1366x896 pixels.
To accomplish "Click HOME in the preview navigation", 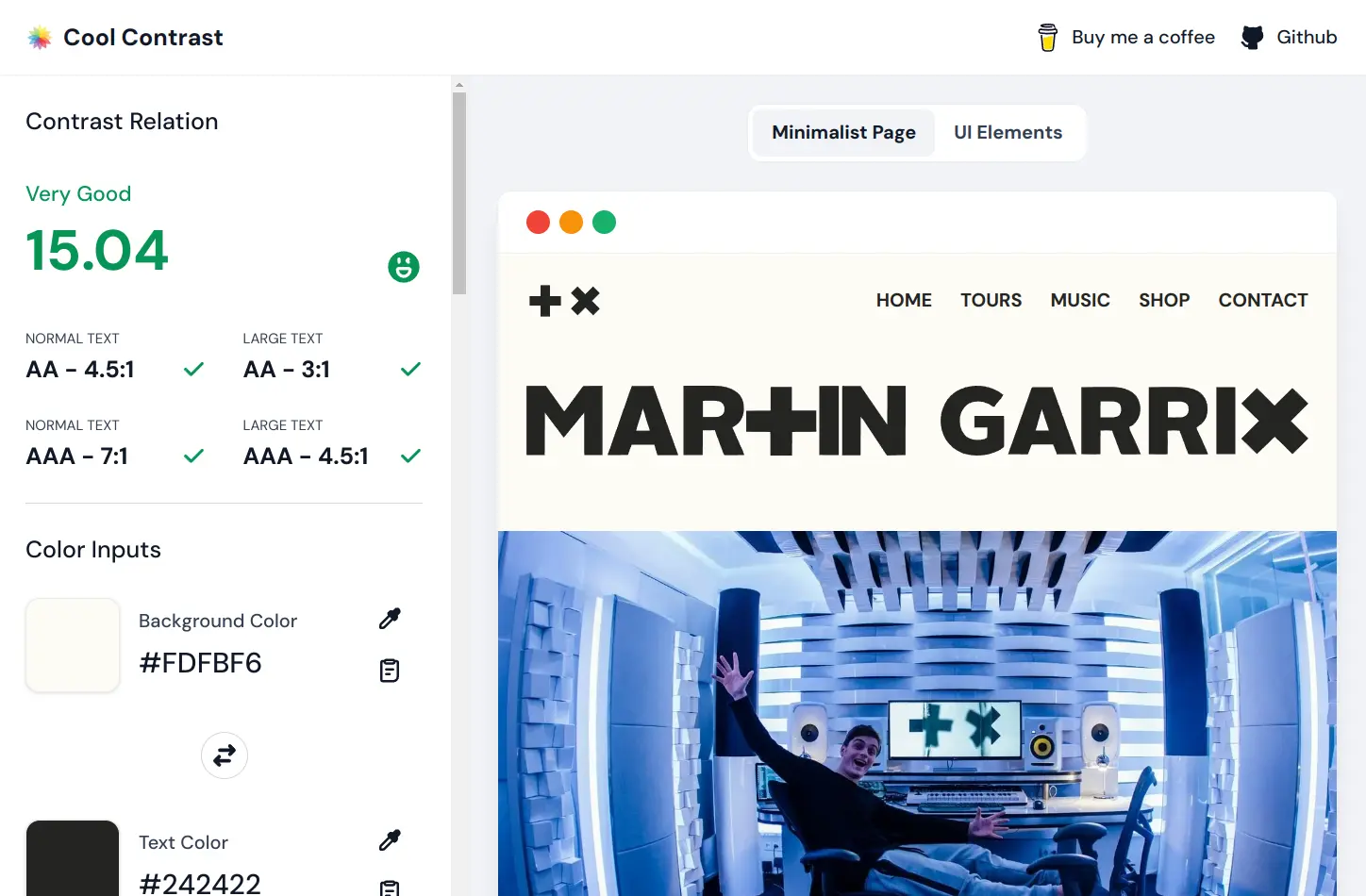I will pos(904,300).
